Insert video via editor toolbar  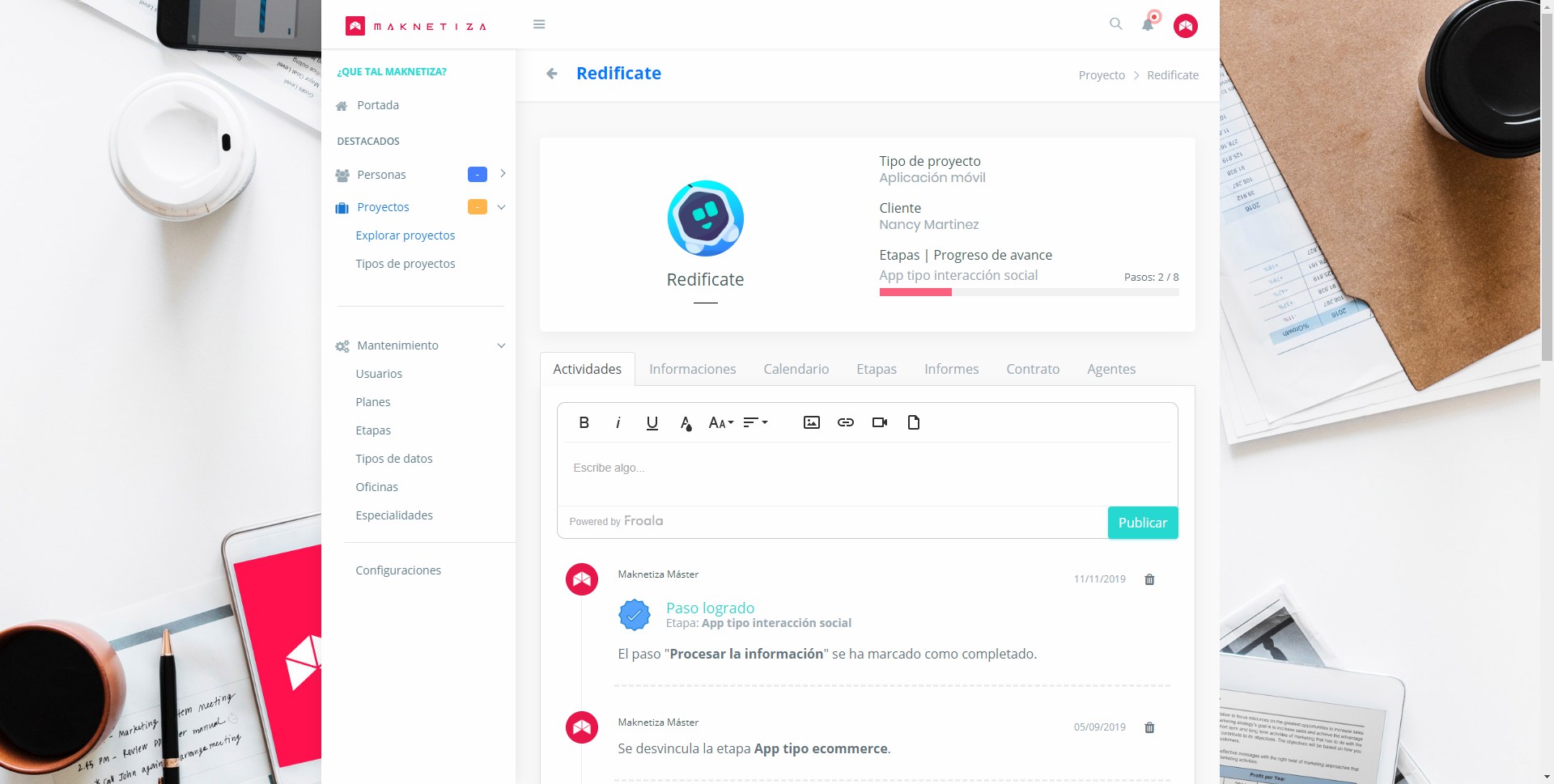tap(880, 422)
